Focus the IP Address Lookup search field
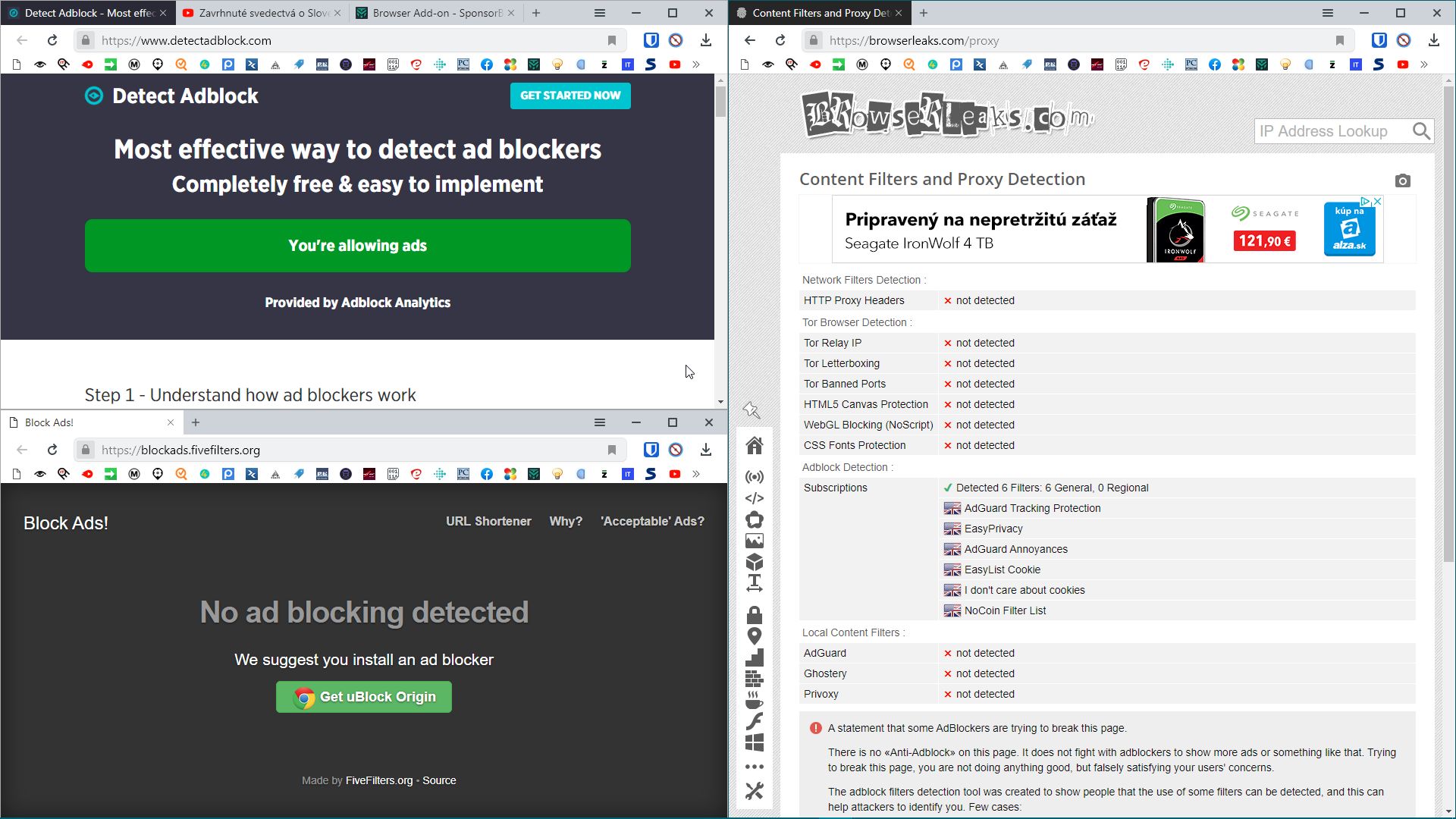This screenshot has width=1456, height=819. click(1332, 131)
